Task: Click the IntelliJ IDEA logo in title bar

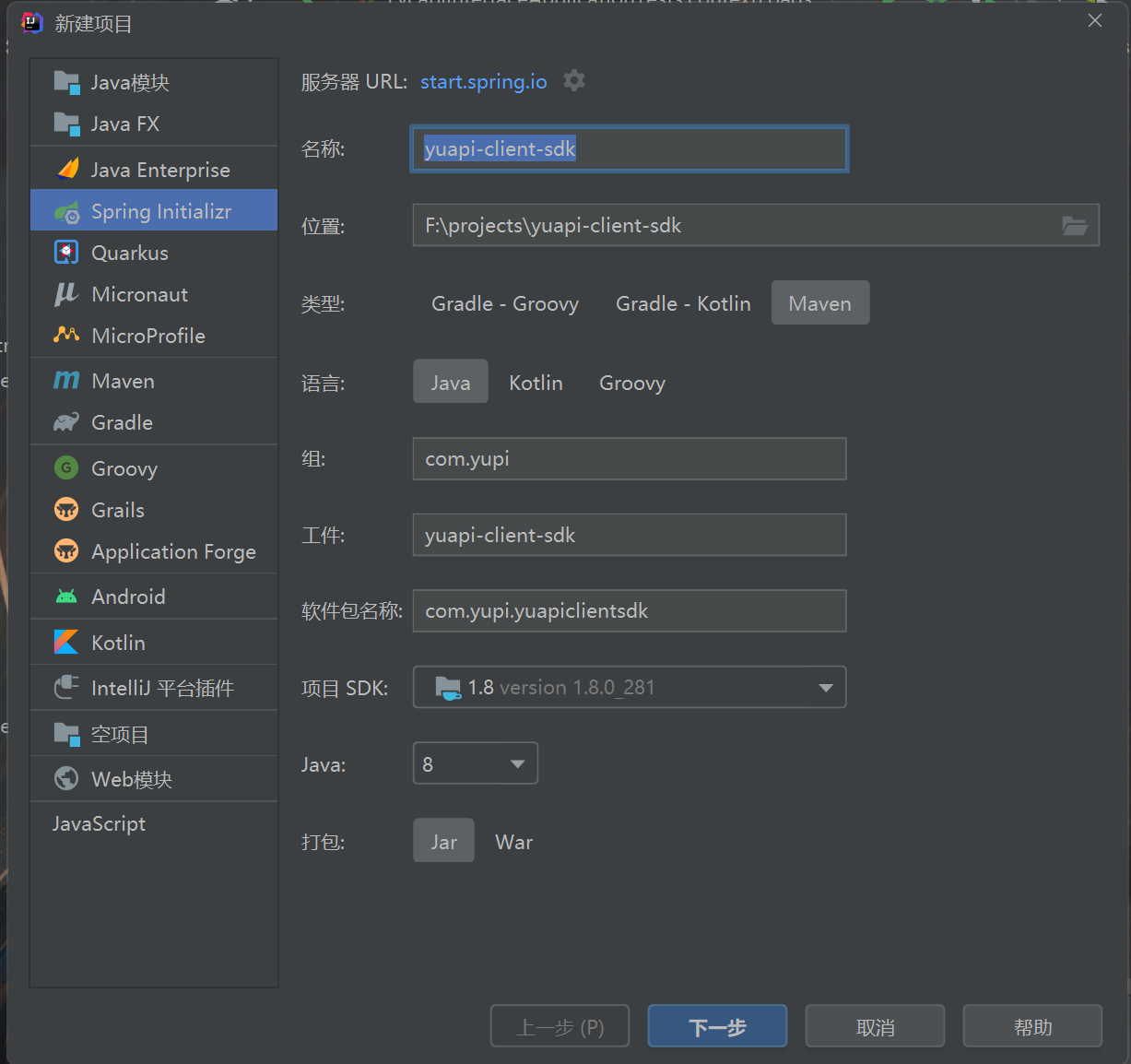Action: [32, 23]
